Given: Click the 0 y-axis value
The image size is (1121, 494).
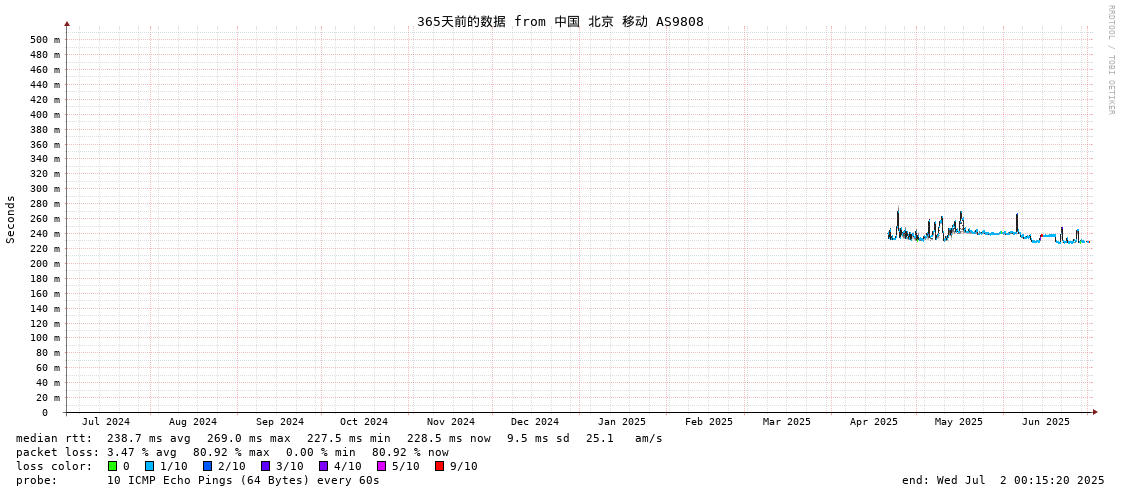Looking at the screenshot, I should click(x=45, y=413).
